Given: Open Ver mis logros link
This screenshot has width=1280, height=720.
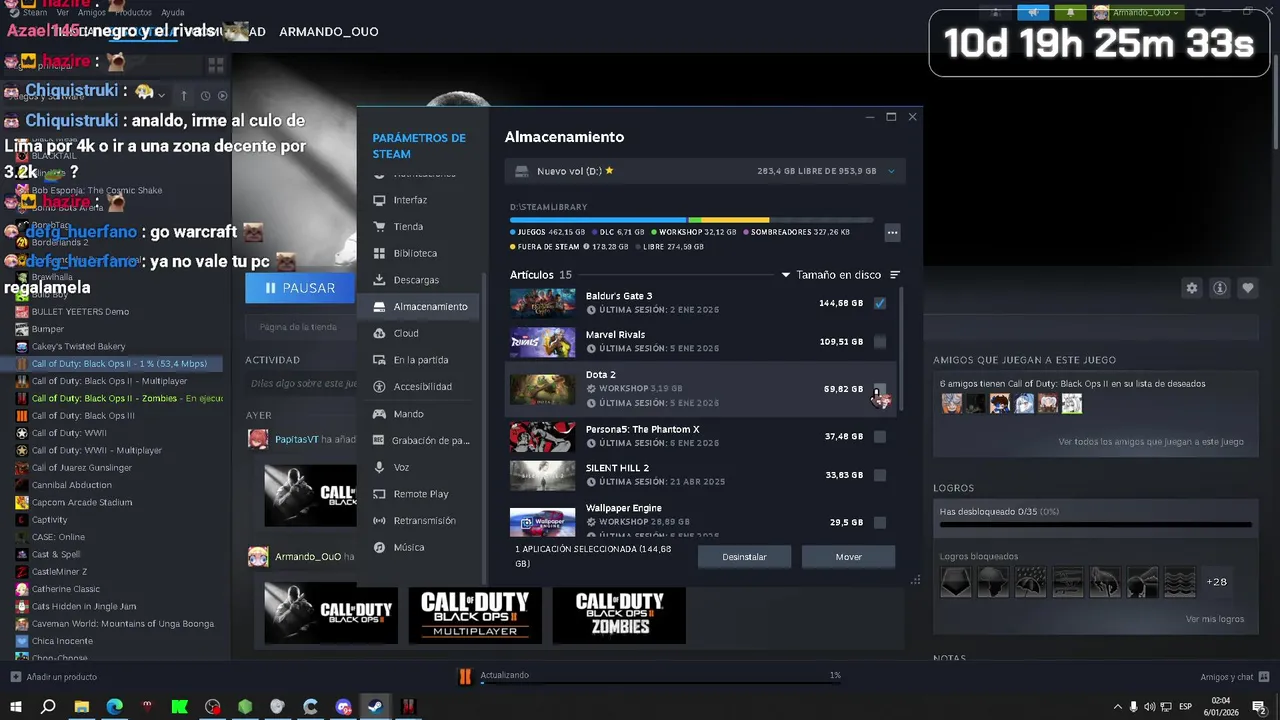Looking at the screenshot, I should pyautogui.click(x=1215, y=619).
